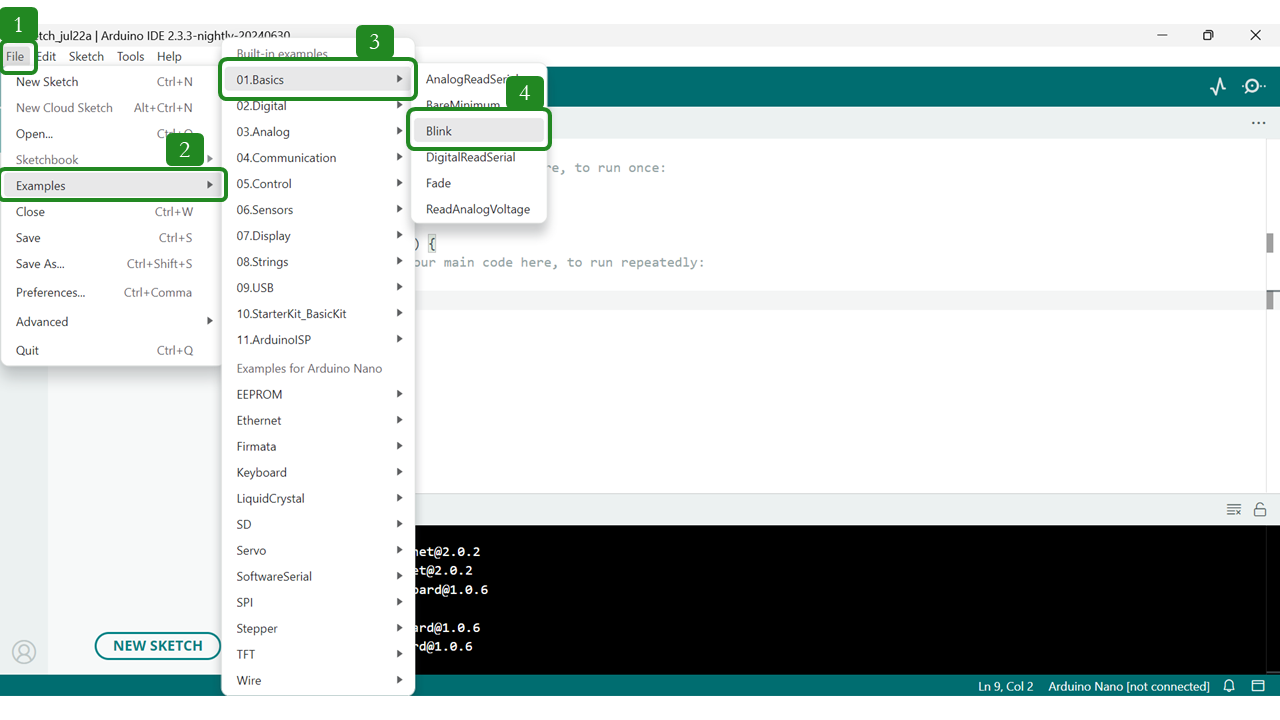
Task: Click the NEW SKETCH button
Action: (x=158, y=646)
